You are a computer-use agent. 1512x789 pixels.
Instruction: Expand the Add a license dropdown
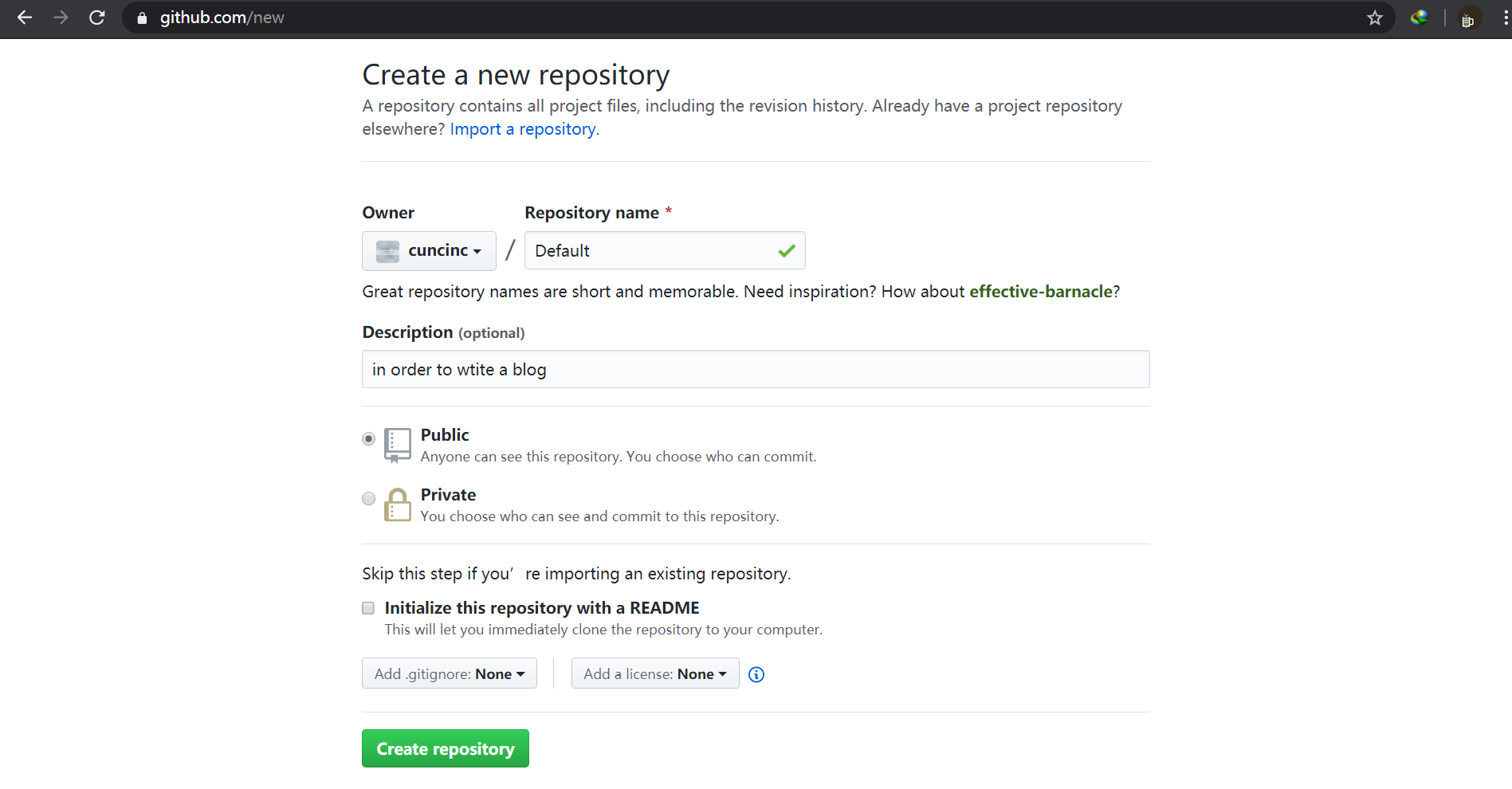[654, 673]
